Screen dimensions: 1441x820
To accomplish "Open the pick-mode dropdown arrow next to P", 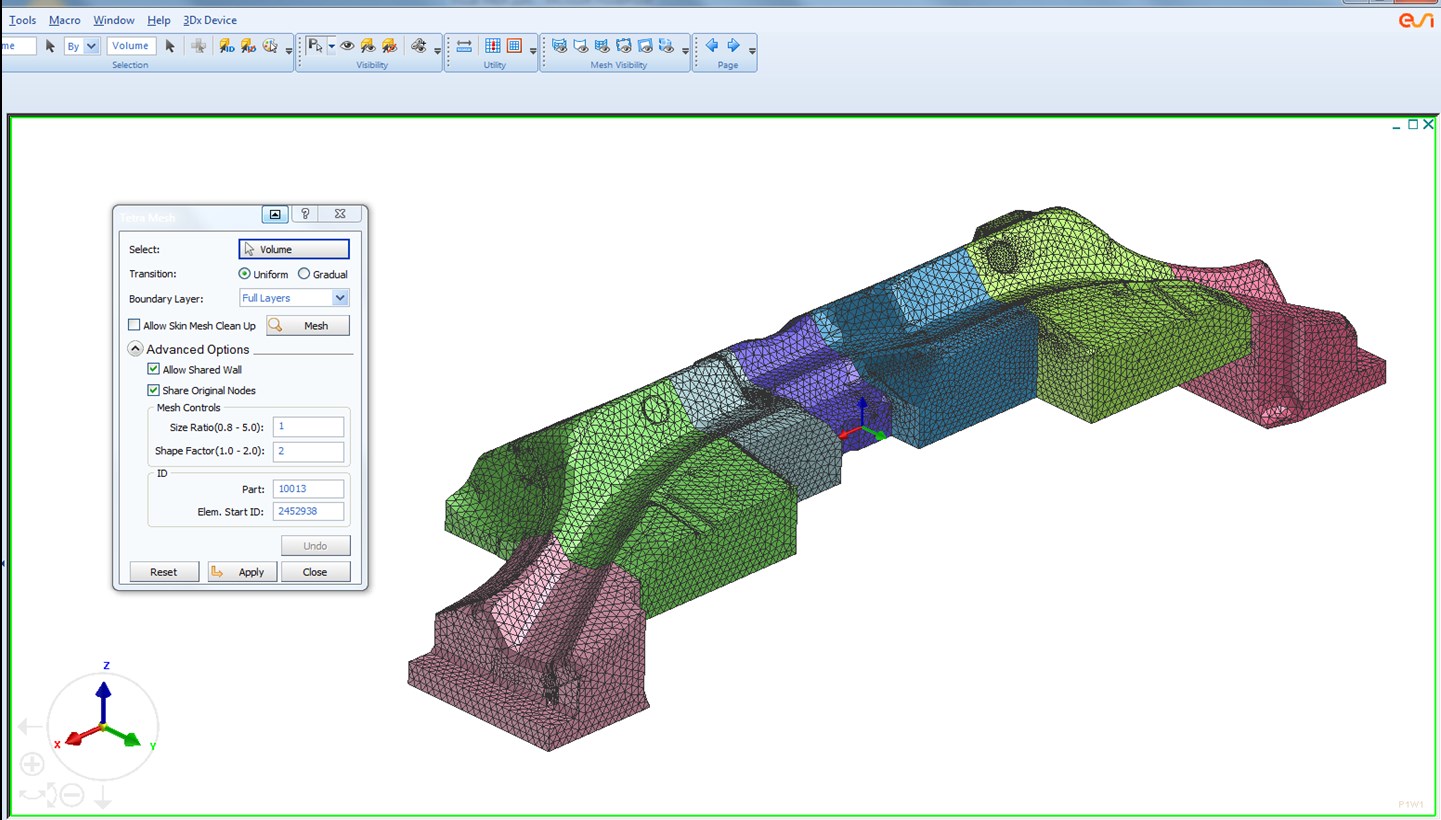I will coord(331,46).
